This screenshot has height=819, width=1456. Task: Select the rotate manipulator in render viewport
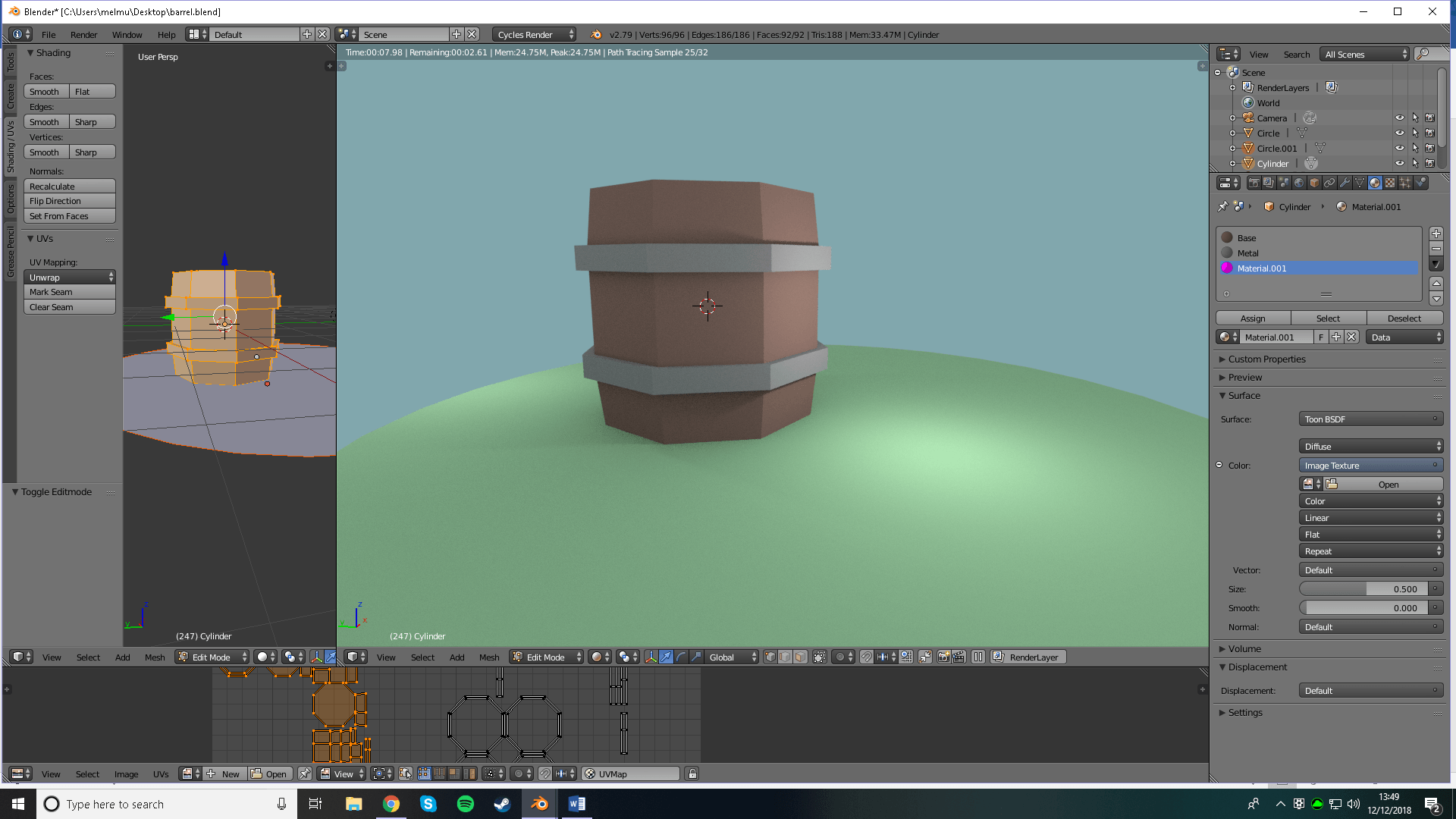click(x=681, y=657)
